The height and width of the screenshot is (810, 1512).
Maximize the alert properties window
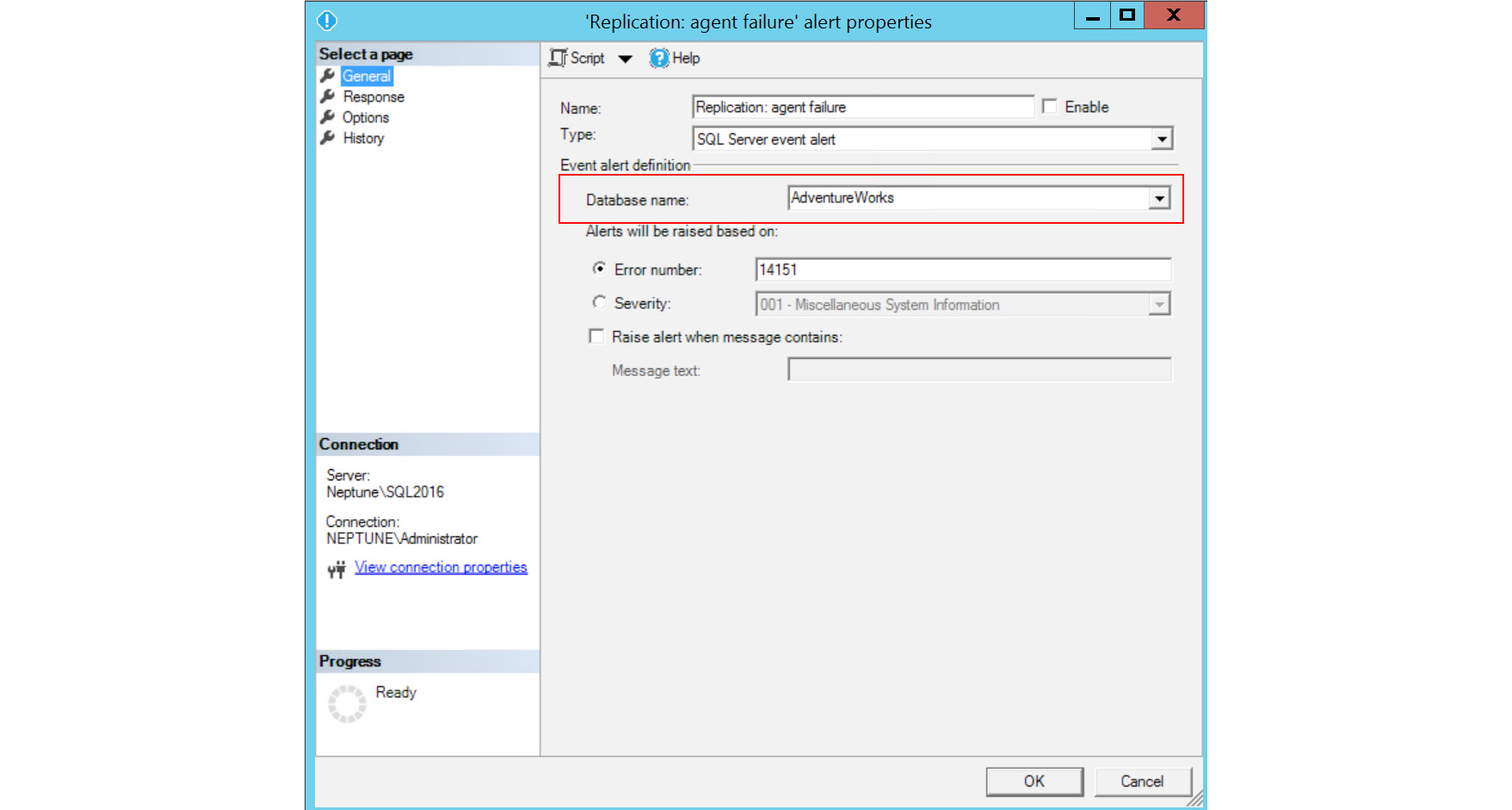pyautogui.click(x=1127, y=15)
